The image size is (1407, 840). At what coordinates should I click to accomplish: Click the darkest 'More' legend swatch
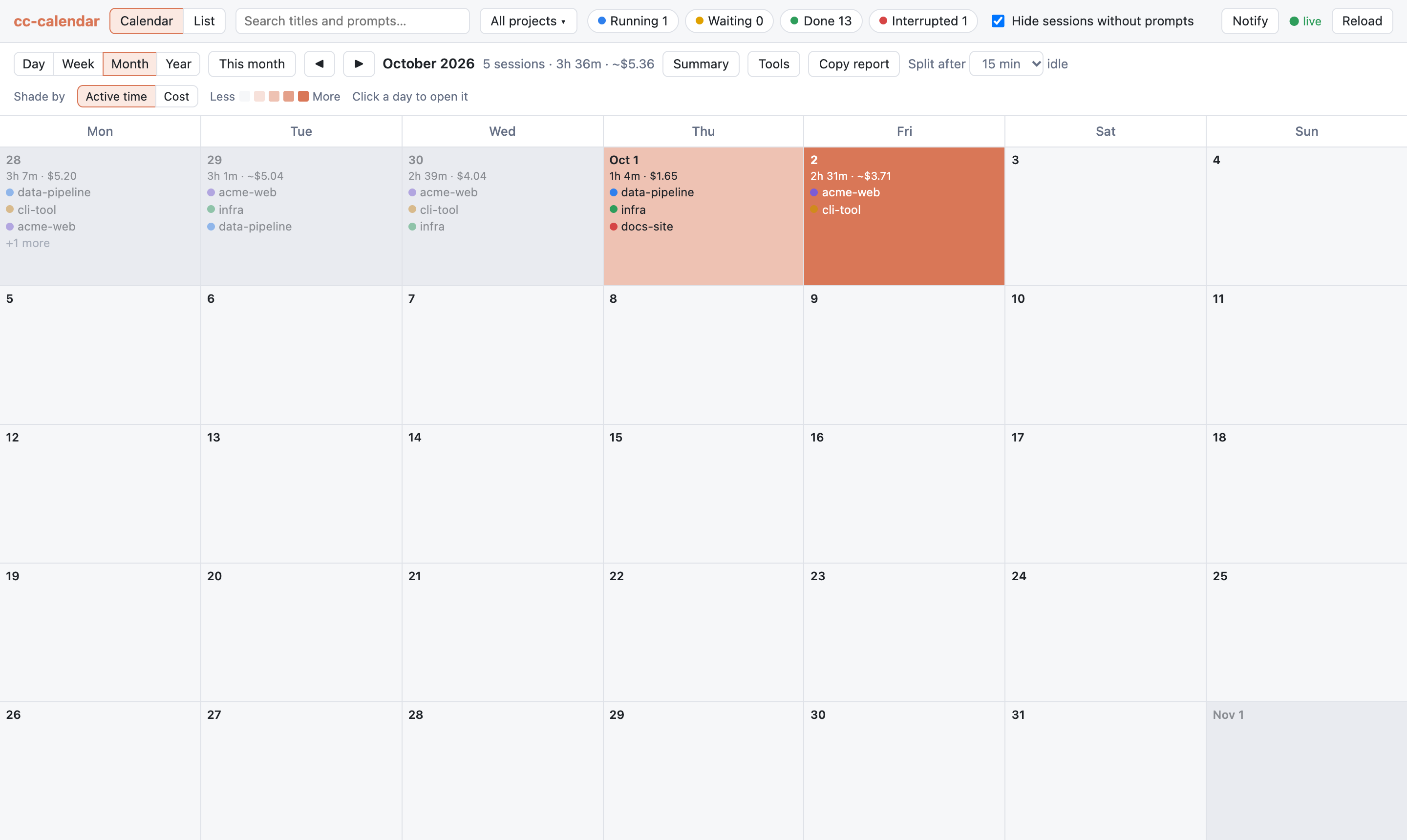tap(303, 96)
